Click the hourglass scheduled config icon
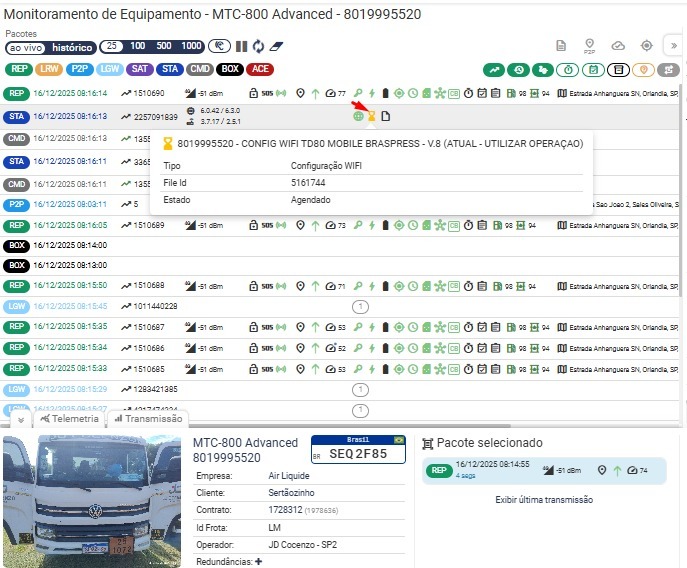 371,116
